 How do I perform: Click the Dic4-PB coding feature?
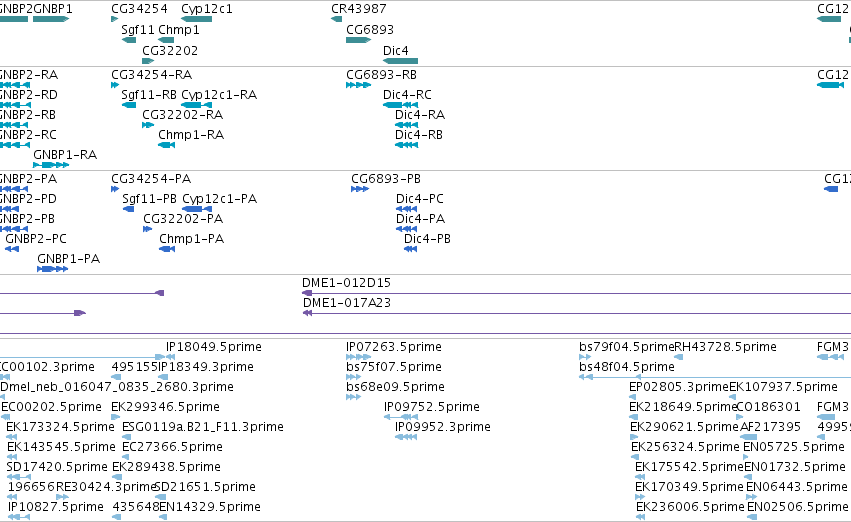click(411, 249)
